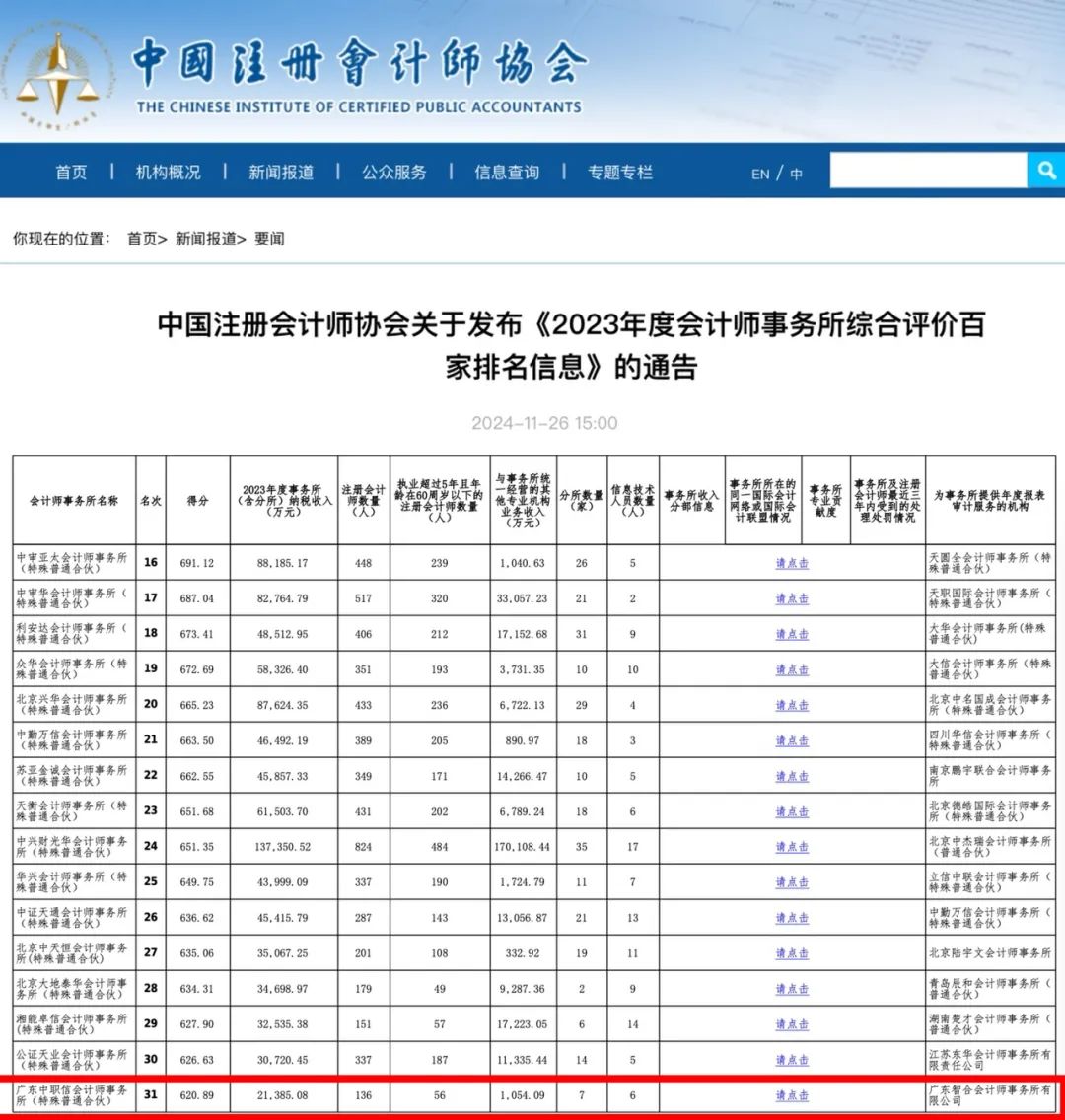Viewport: 1065px width, 1120px height.
Task: Click 首页 in the breadcrumb trail
Action: pyautogui.click(x=142, y=239)
